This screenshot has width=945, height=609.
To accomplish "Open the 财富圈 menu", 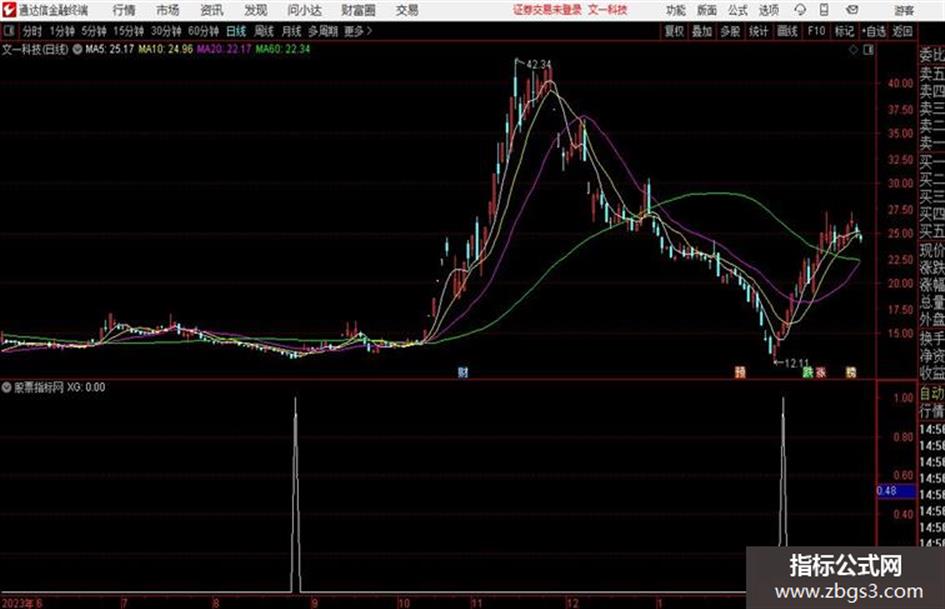I will click(x=359, y=10).
